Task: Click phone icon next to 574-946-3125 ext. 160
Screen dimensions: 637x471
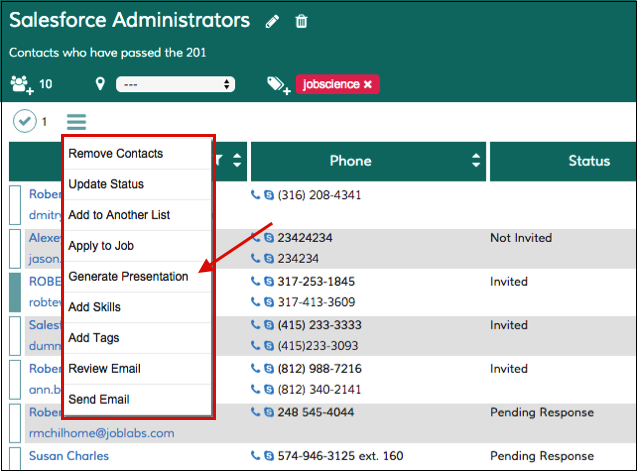Action: 255,456
